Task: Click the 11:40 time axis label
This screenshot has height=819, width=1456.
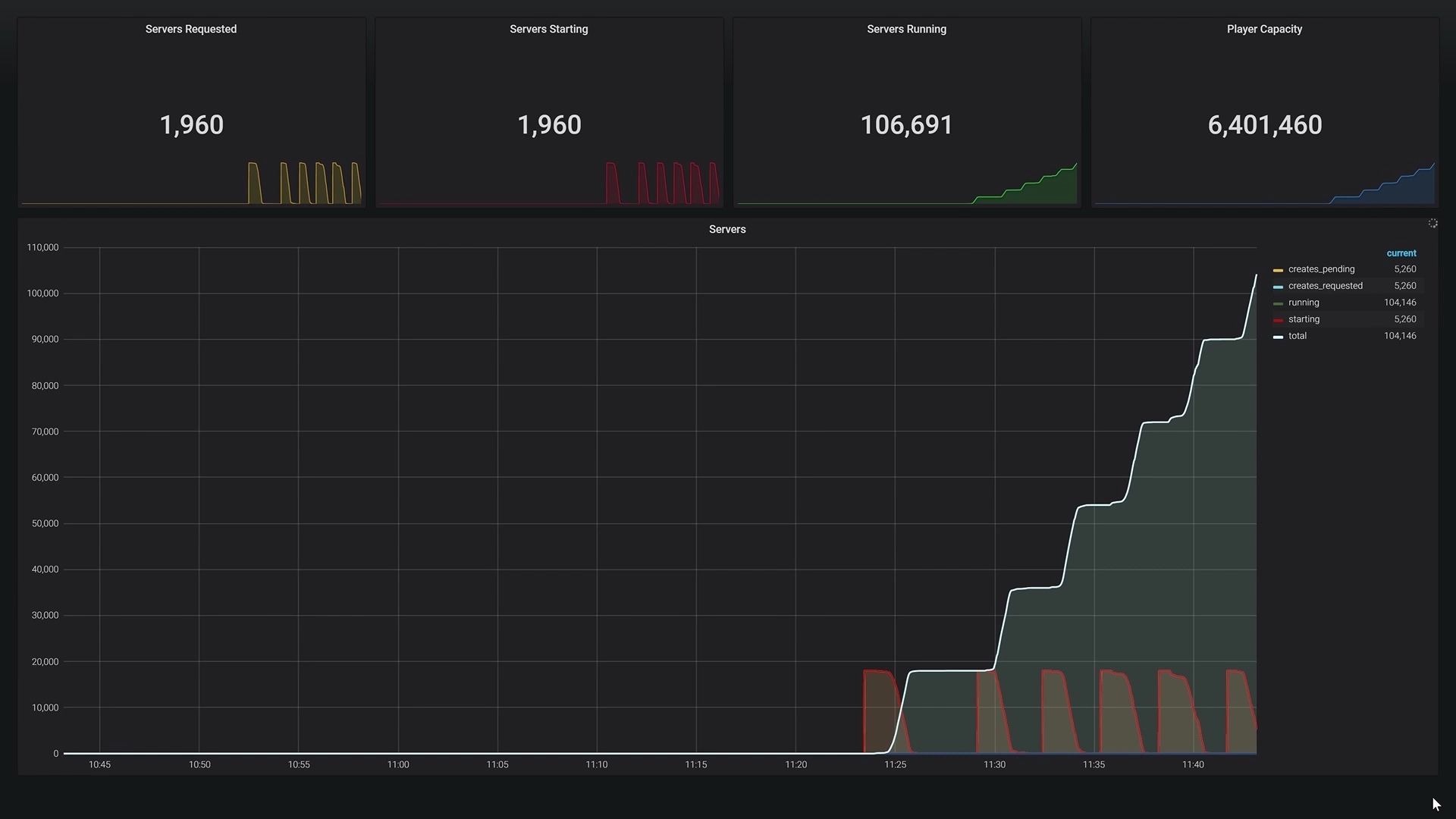Action: 1193,765
